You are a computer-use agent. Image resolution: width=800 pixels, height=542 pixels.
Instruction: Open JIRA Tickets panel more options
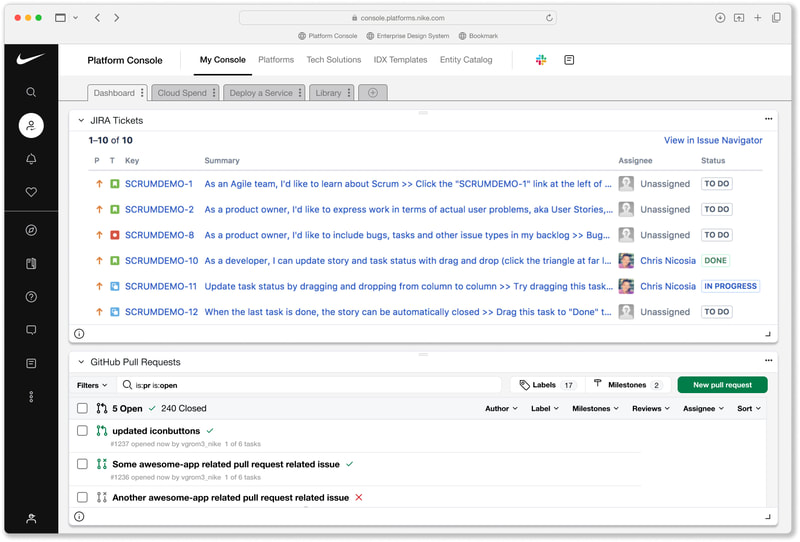768,119
